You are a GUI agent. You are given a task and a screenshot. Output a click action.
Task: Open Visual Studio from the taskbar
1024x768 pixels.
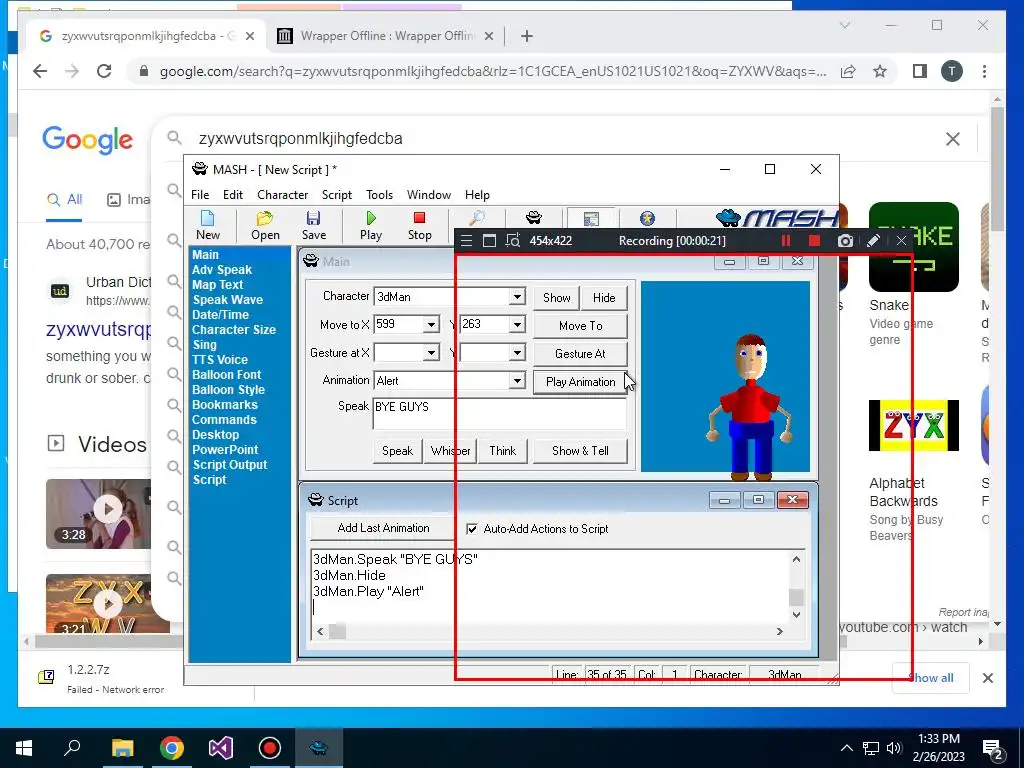[x=221, y=748]
